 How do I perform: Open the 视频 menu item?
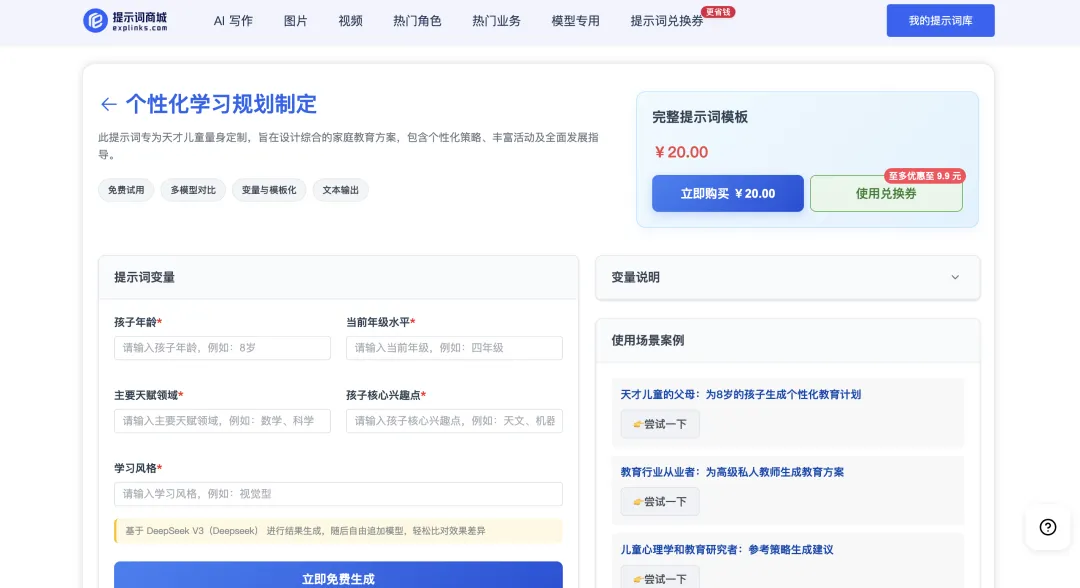pos(351,21)
